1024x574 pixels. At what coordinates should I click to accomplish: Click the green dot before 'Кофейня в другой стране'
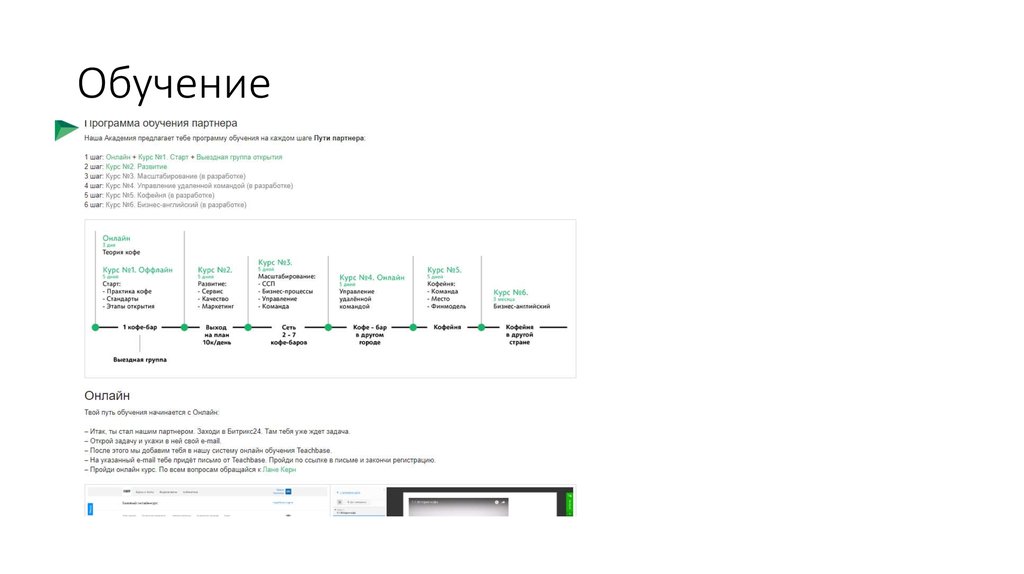coord(482,327)
